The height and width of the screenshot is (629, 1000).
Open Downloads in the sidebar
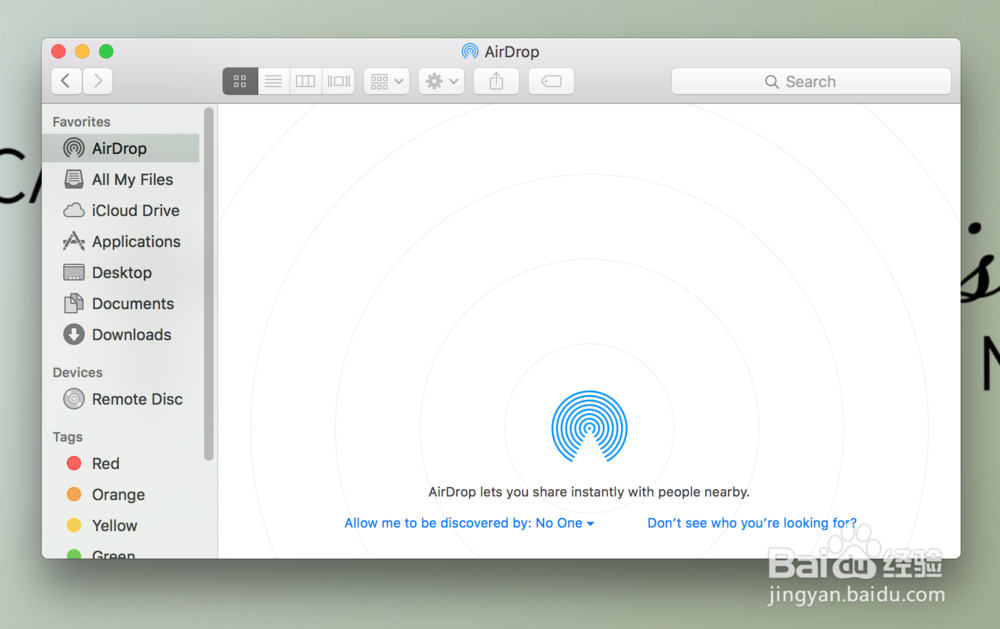pos(121,335)
